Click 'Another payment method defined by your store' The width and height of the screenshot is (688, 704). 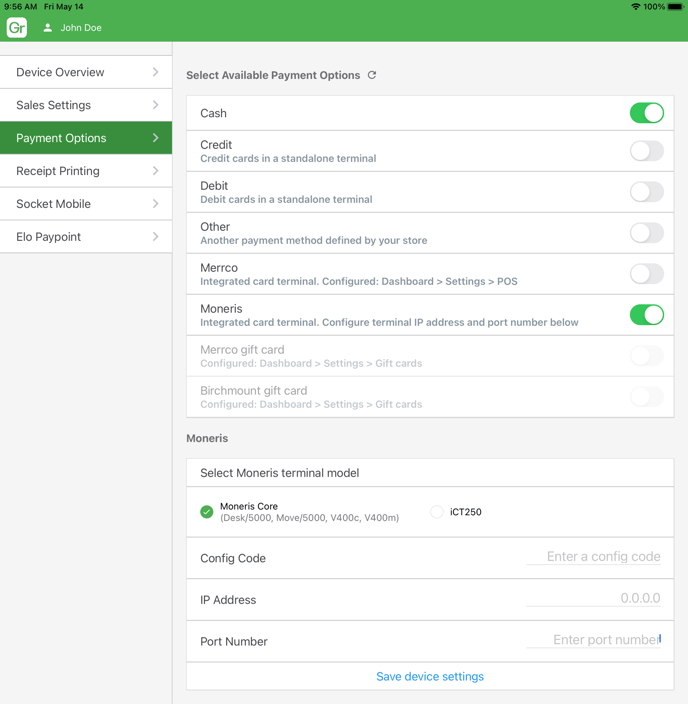point(313,240)
